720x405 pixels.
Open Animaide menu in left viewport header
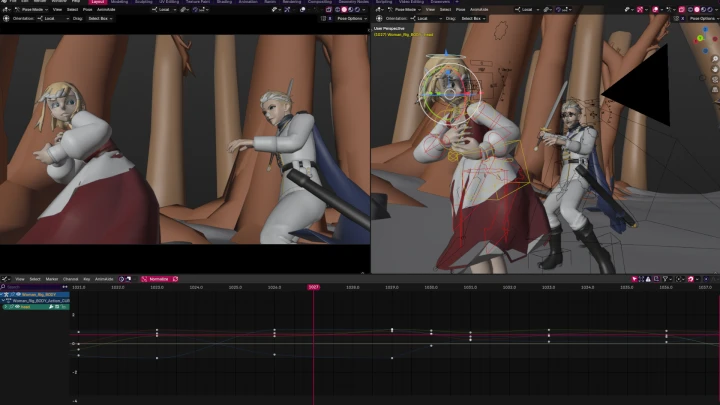coord(106,9)
